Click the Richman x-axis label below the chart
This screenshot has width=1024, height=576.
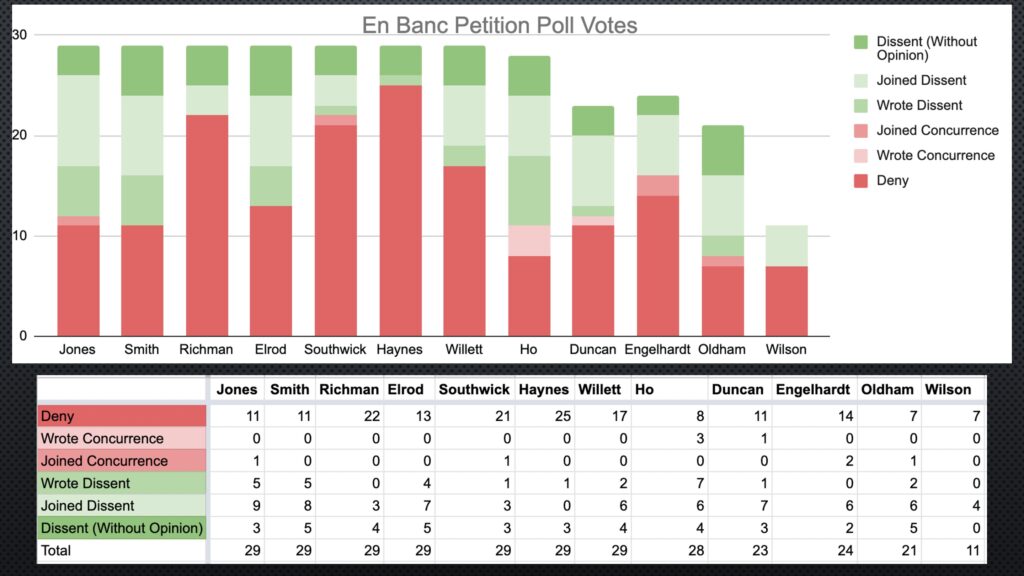[x=207, y=350]
